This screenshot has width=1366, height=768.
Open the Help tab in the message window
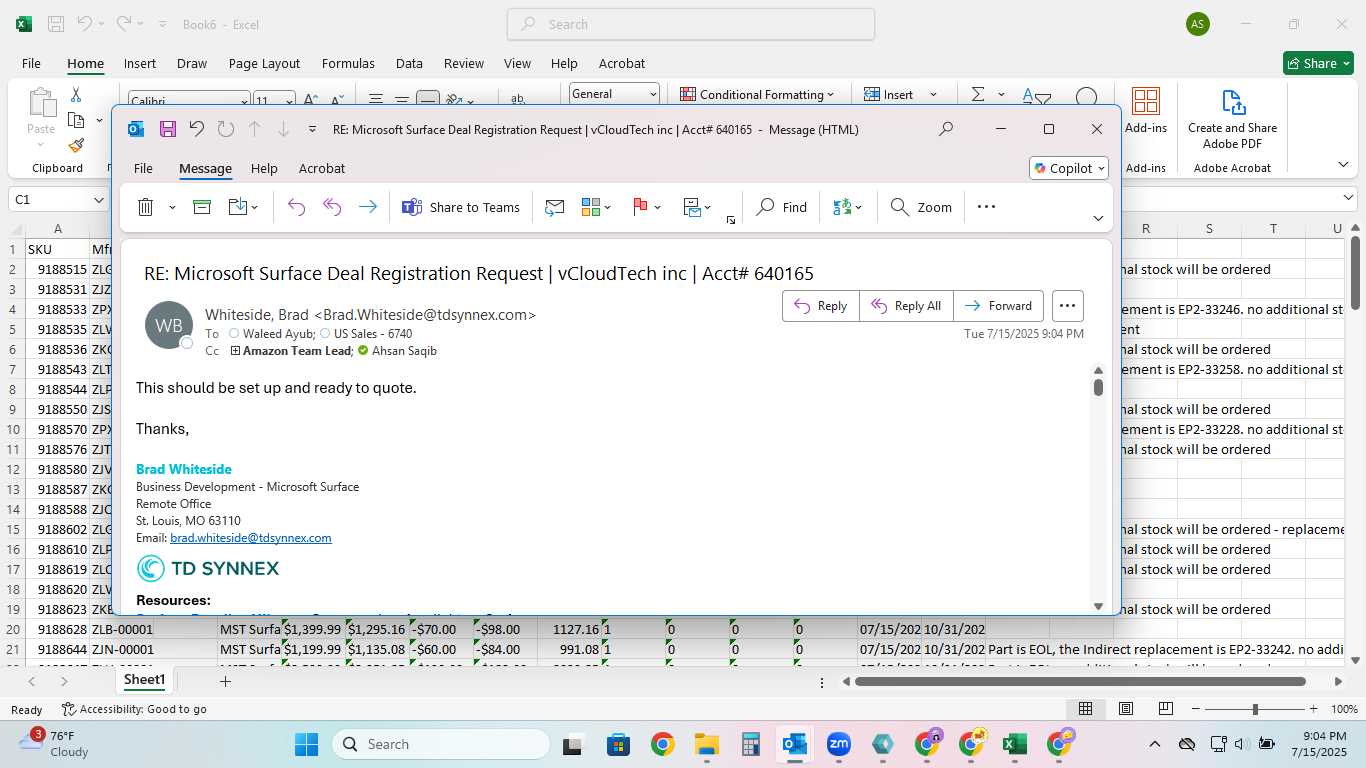click(x=264, y=168)
